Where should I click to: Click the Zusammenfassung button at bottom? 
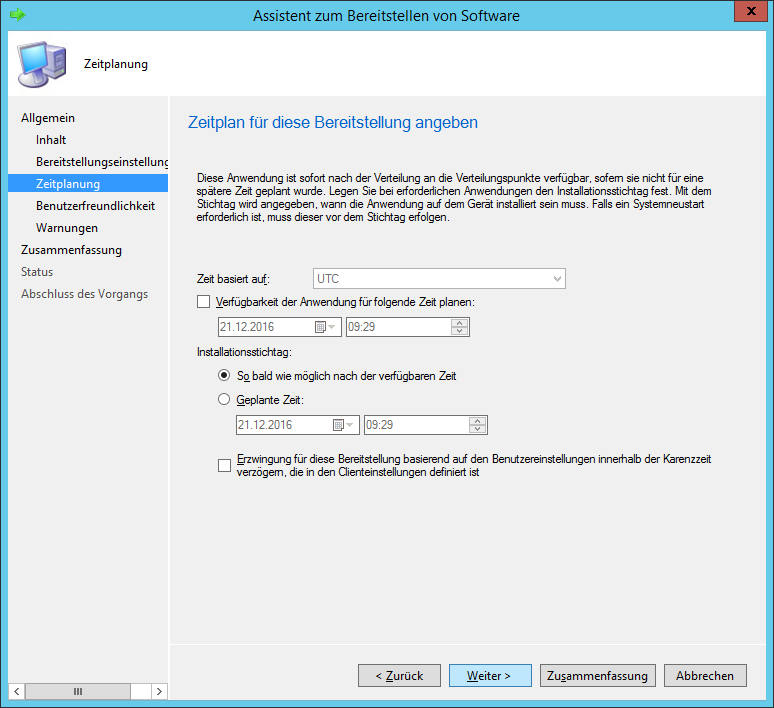pos(598,676)
